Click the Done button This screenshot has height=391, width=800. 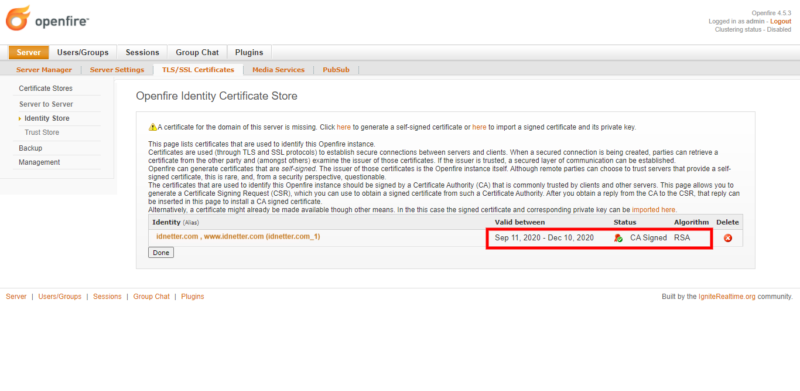click(161, 253)
